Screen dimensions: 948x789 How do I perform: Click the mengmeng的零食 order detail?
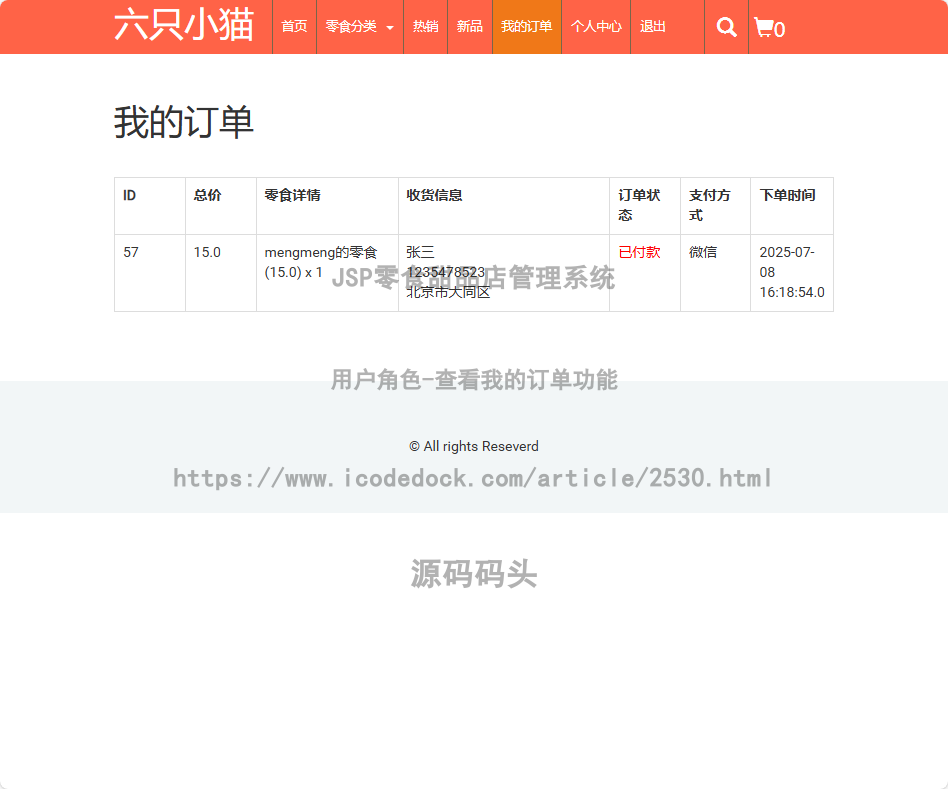tap(320, 262)
